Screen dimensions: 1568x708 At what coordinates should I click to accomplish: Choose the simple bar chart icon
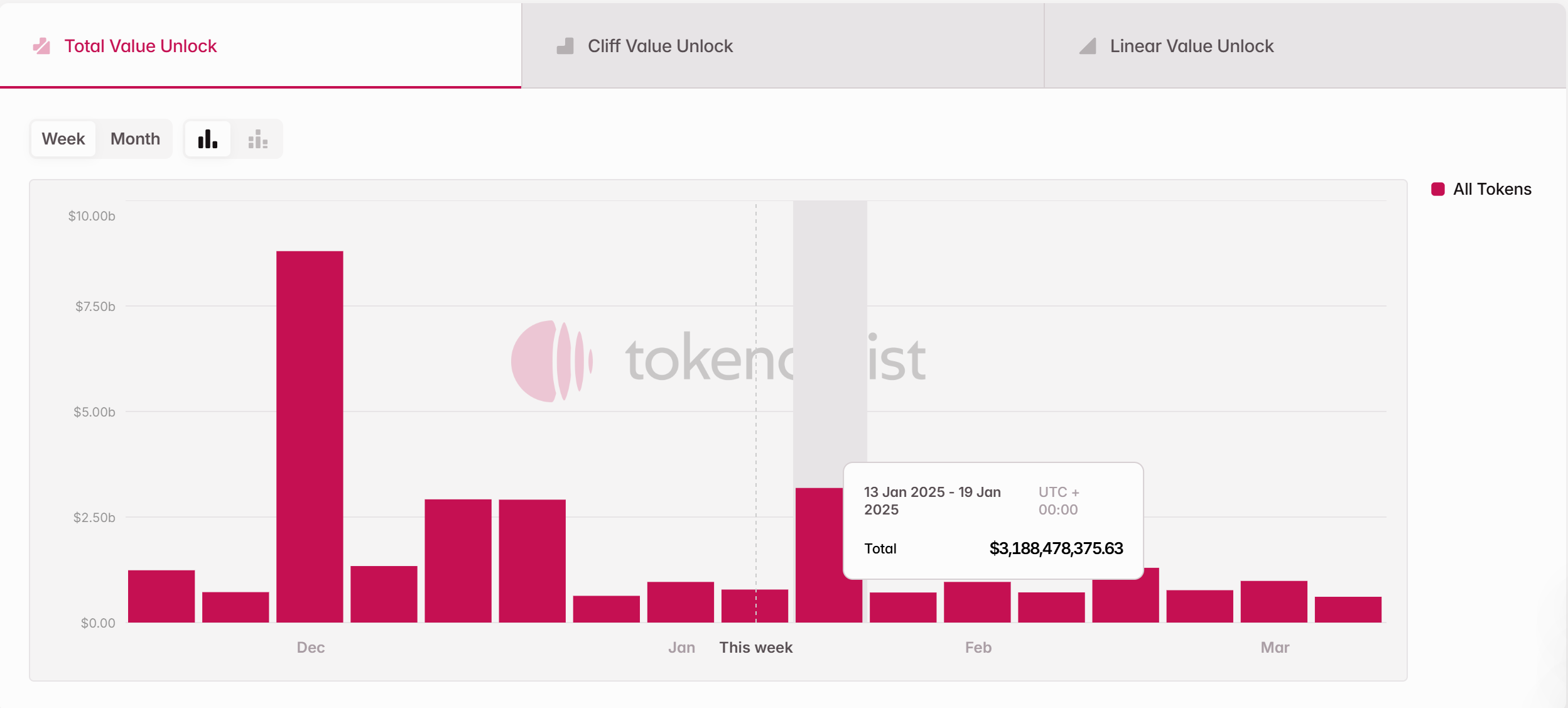(208, 139)
